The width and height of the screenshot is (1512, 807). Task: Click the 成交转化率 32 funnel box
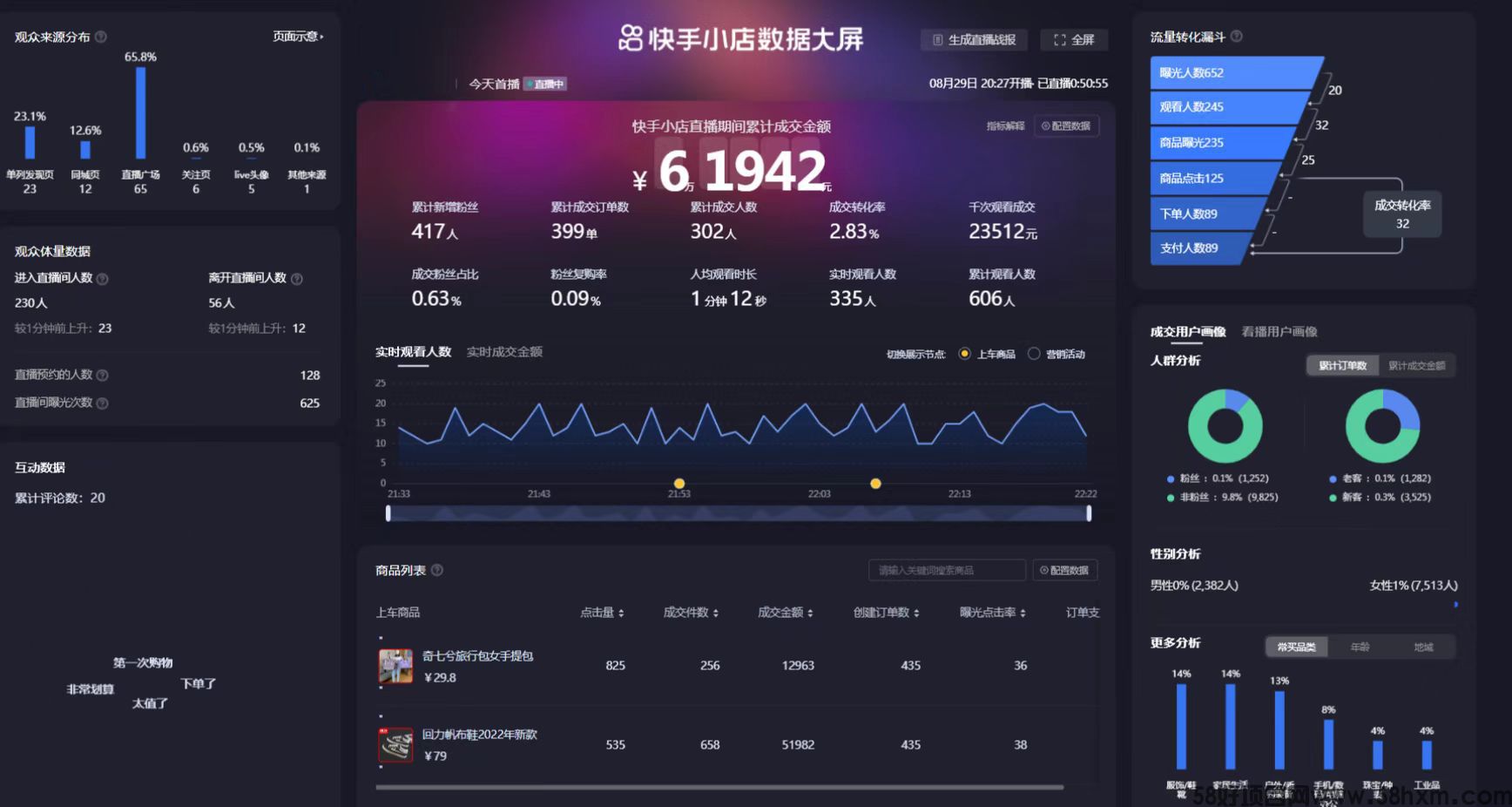coord(1402,214)
